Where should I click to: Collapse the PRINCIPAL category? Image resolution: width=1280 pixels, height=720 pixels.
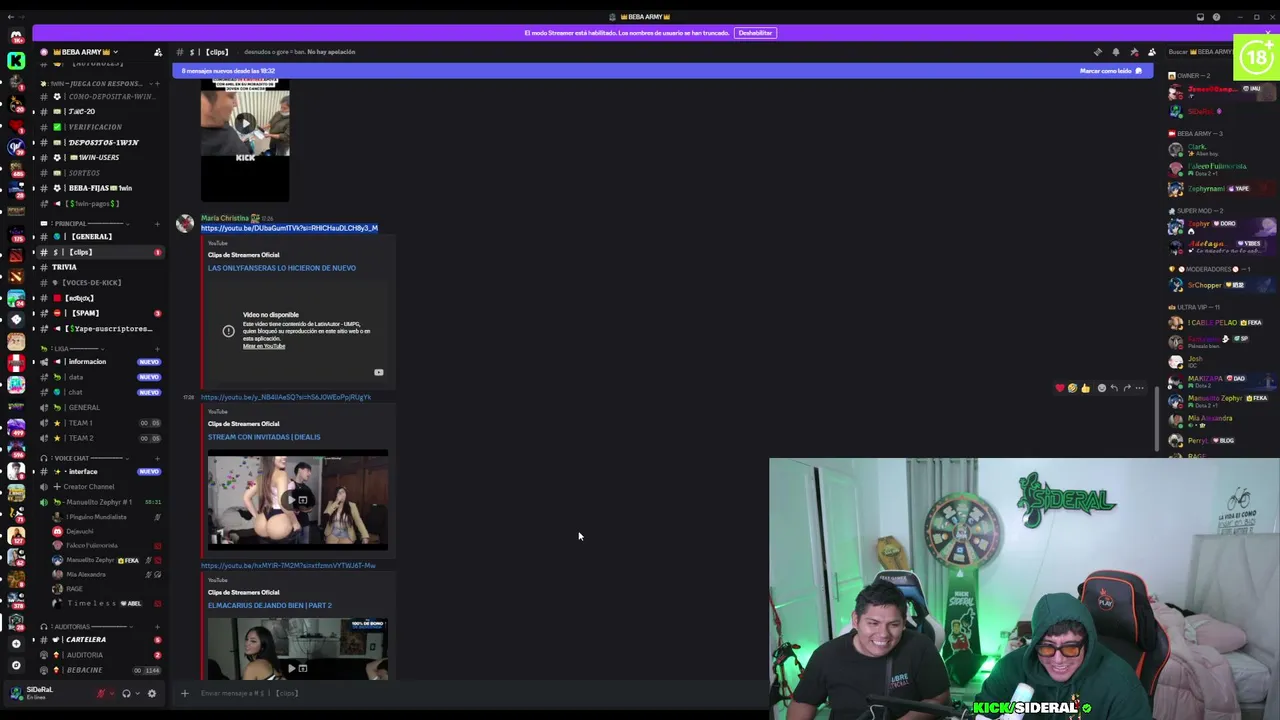(x=86, y=223)
